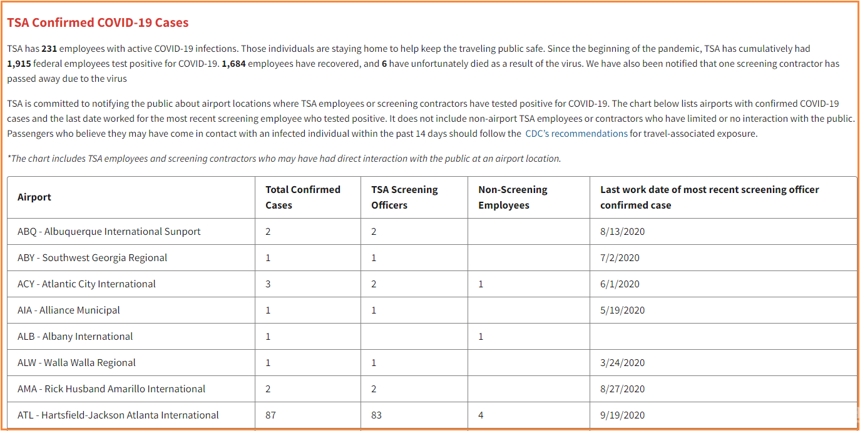The width and height of the screenshot is (860, 431).
Task: Click the 87 total cases cell for ATL
Action: tap(308, 415)
